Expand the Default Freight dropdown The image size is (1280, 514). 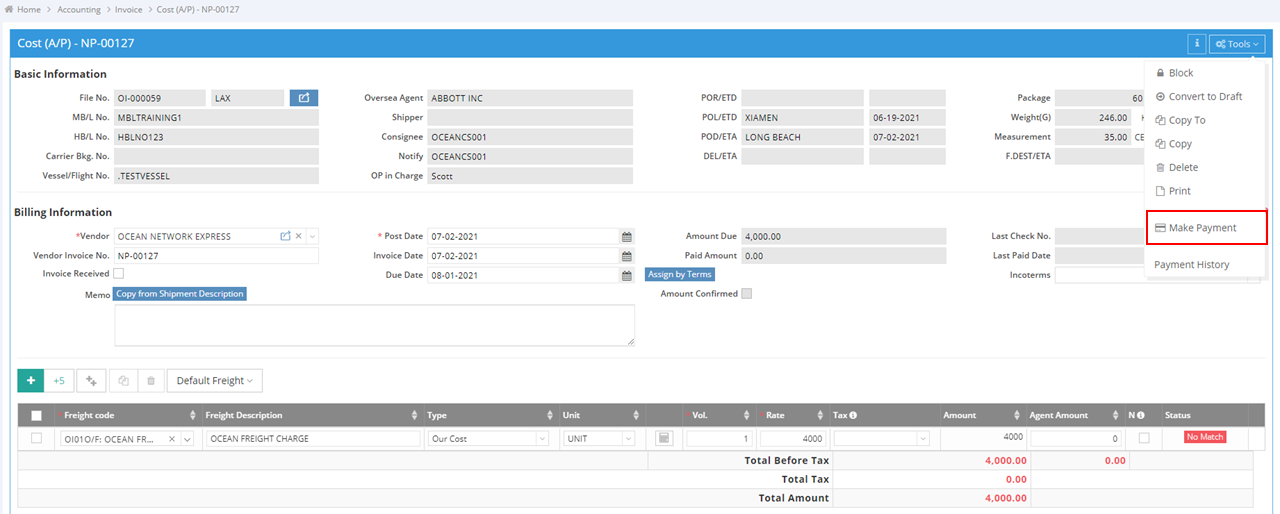(x=215, y=381)
